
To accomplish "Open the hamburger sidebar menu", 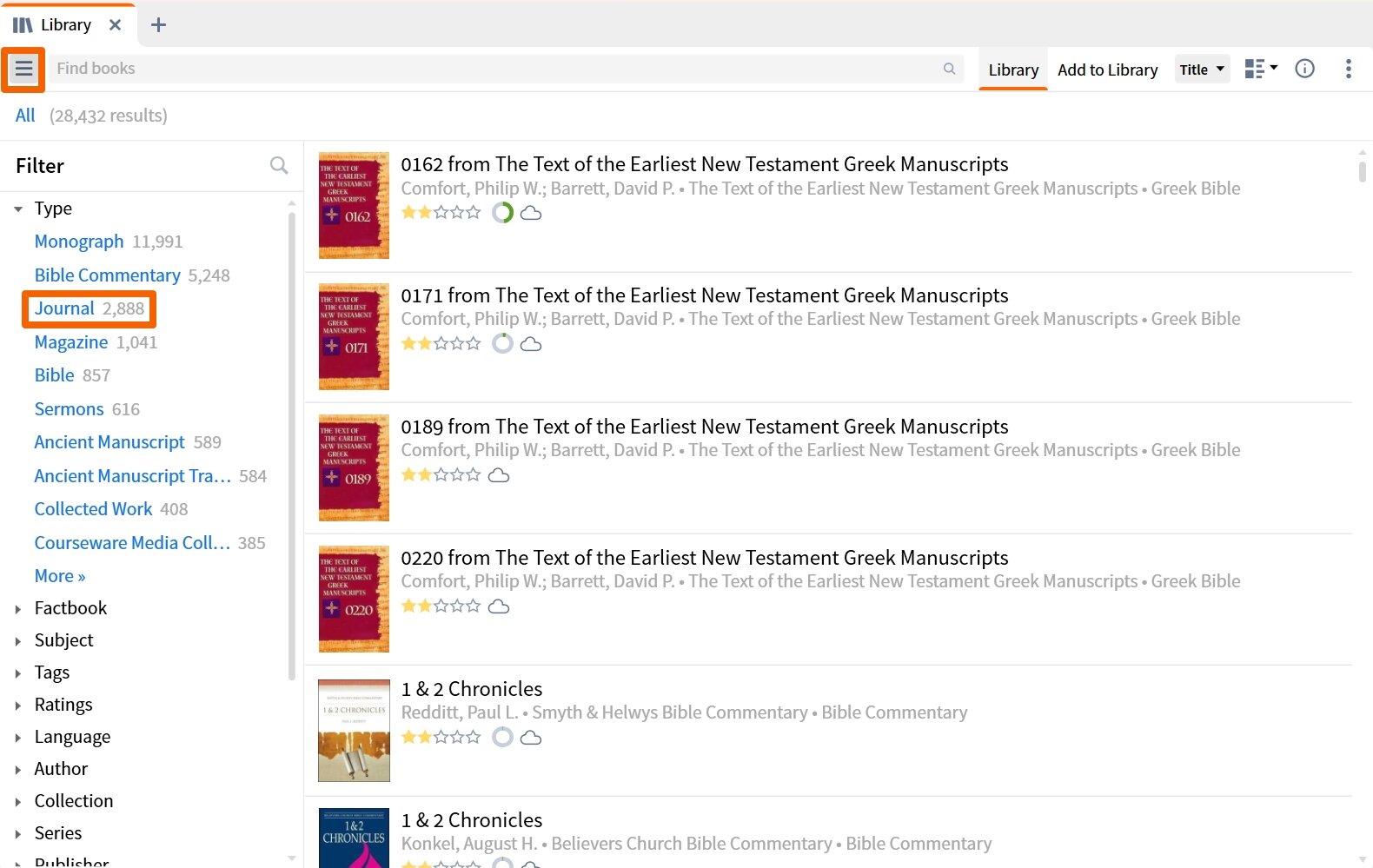I will pos(23,69).
